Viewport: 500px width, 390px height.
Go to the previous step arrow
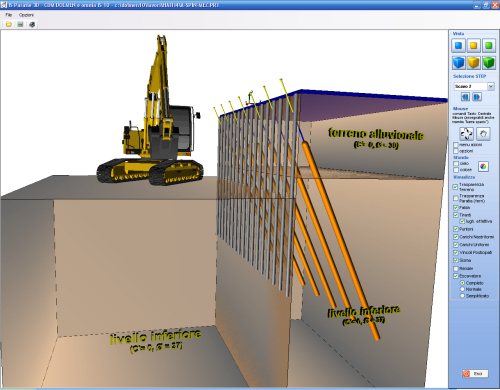coord(465,97)
